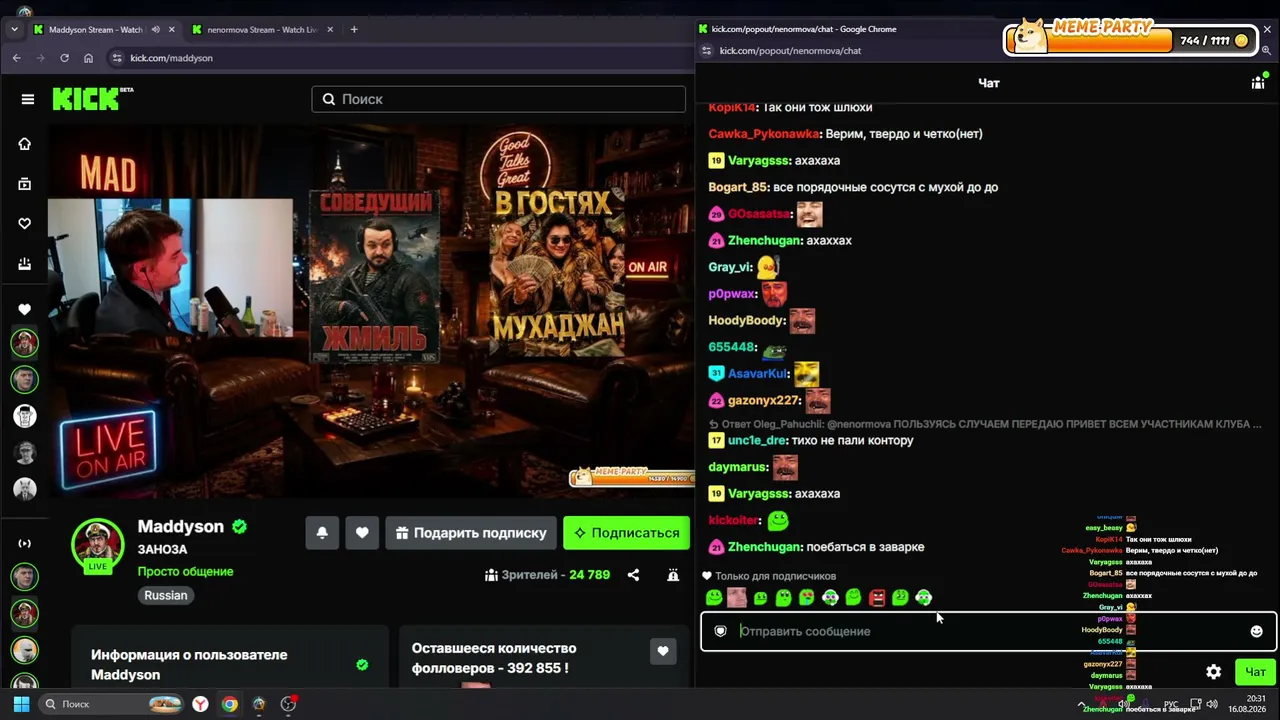This screenshot has height=720, width=1280.
Task: Open the reply to Oleg_Pahuchii message
Action: (985, 424)
